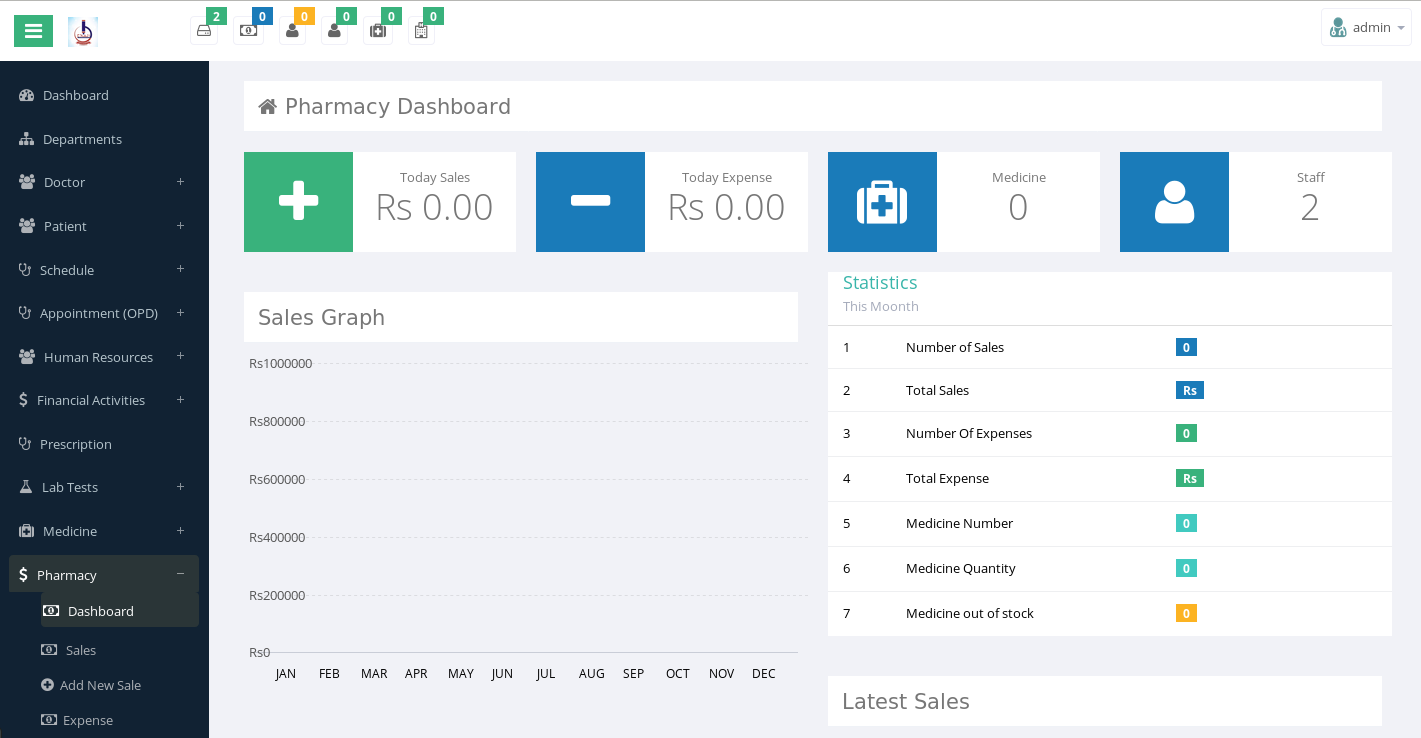Screen dimensions: 1421x738
Task: Expand the Appointment (OPD) menu
Action: pos(104,313)
